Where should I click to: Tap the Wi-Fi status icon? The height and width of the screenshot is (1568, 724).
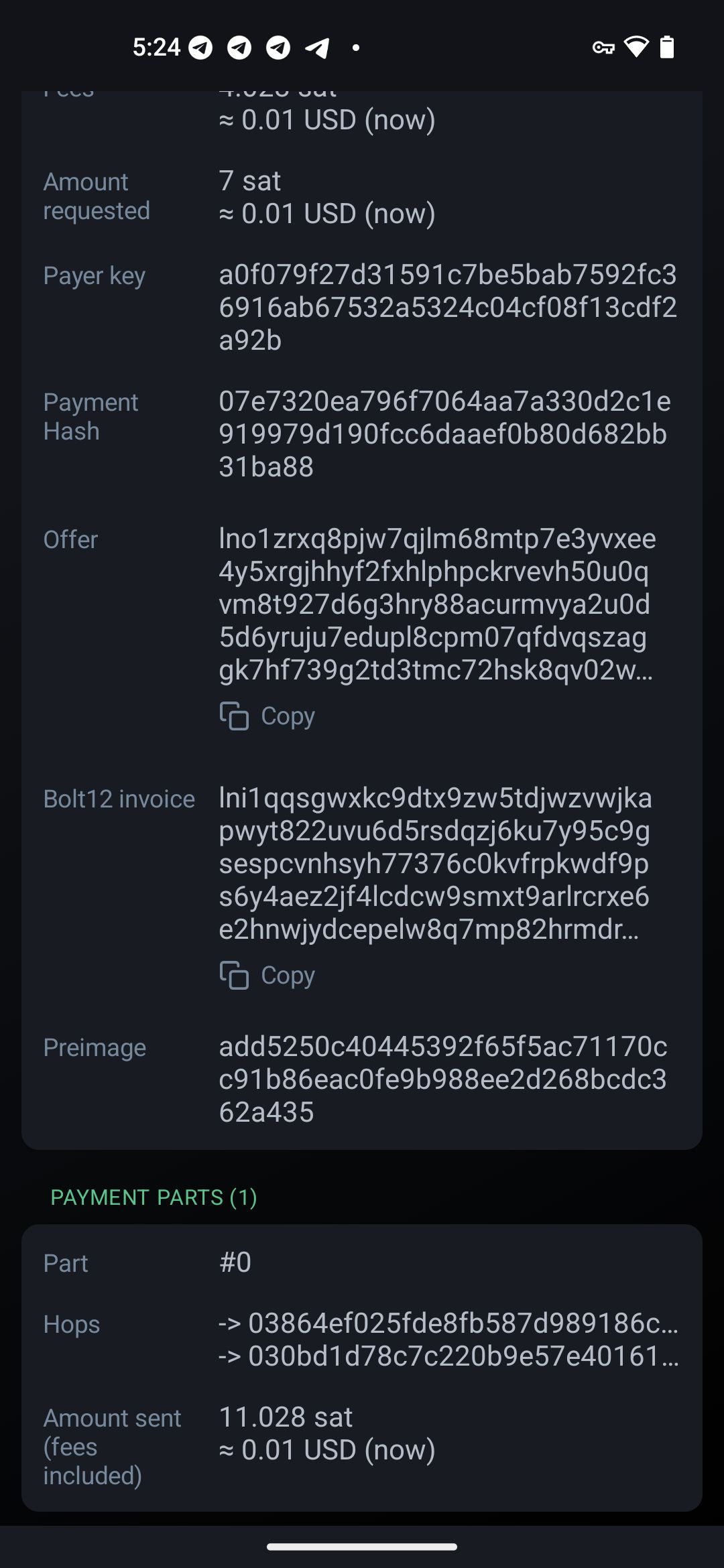636,47
